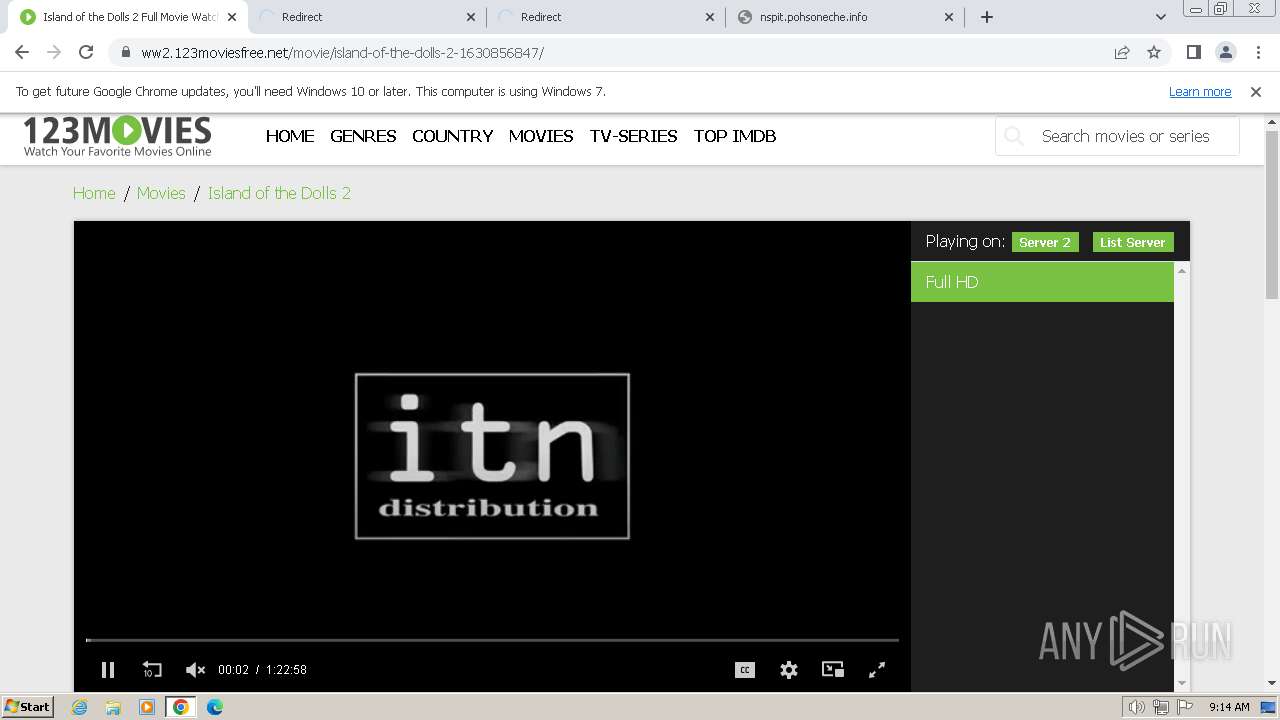Open Chrome taskbar icon
Screen dimensions: 1280x720
pos(180,707)
